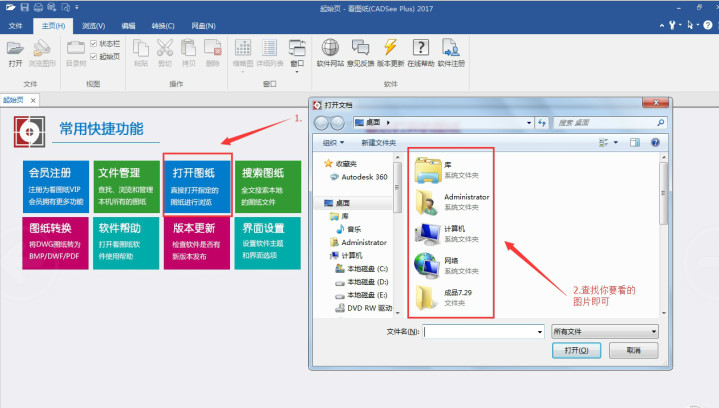
Task: Switch to the 主页(H) ribbon tab
Action: pyautogui.click(x=53, y=26)
